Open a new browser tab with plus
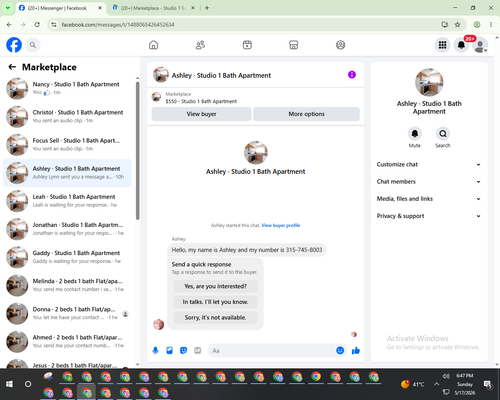Image resolution: width=500 pixels, height=400 pixels. point(207,8)
